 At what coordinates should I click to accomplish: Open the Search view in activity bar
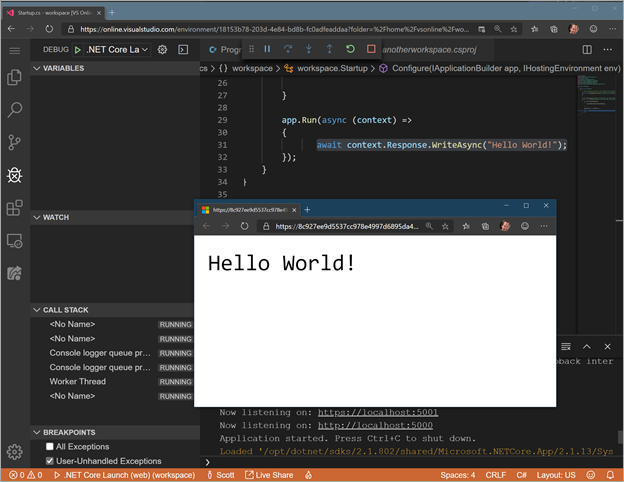[x=14, y=109]
